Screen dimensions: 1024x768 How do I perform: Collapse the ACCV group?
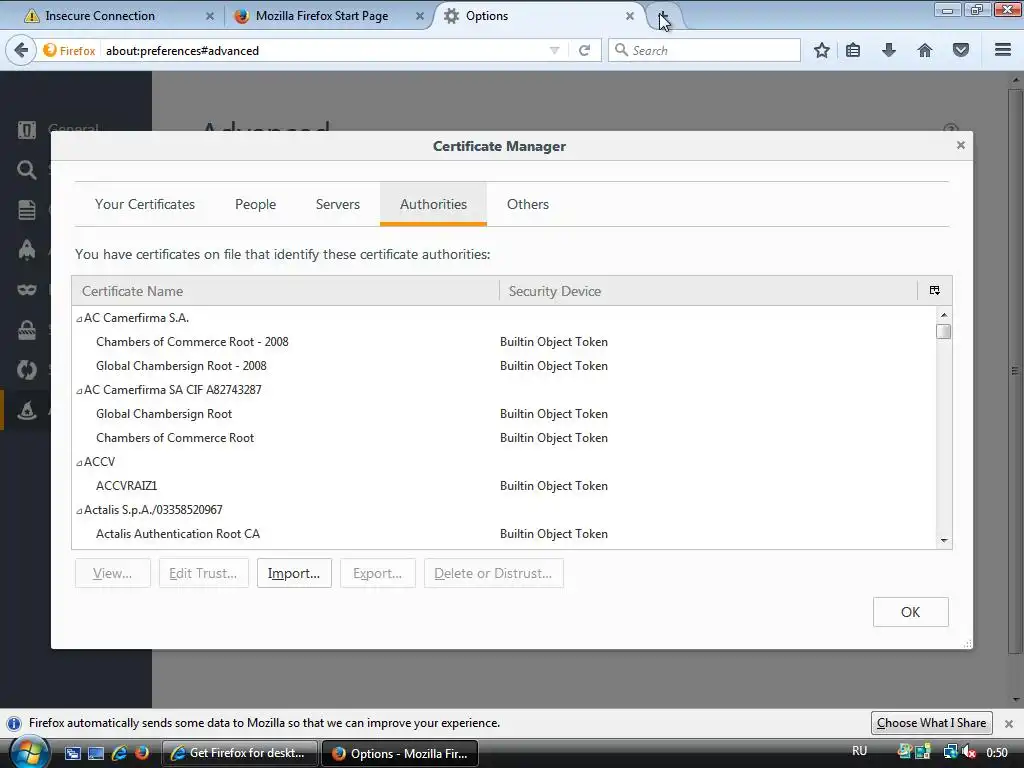point(79,462)
